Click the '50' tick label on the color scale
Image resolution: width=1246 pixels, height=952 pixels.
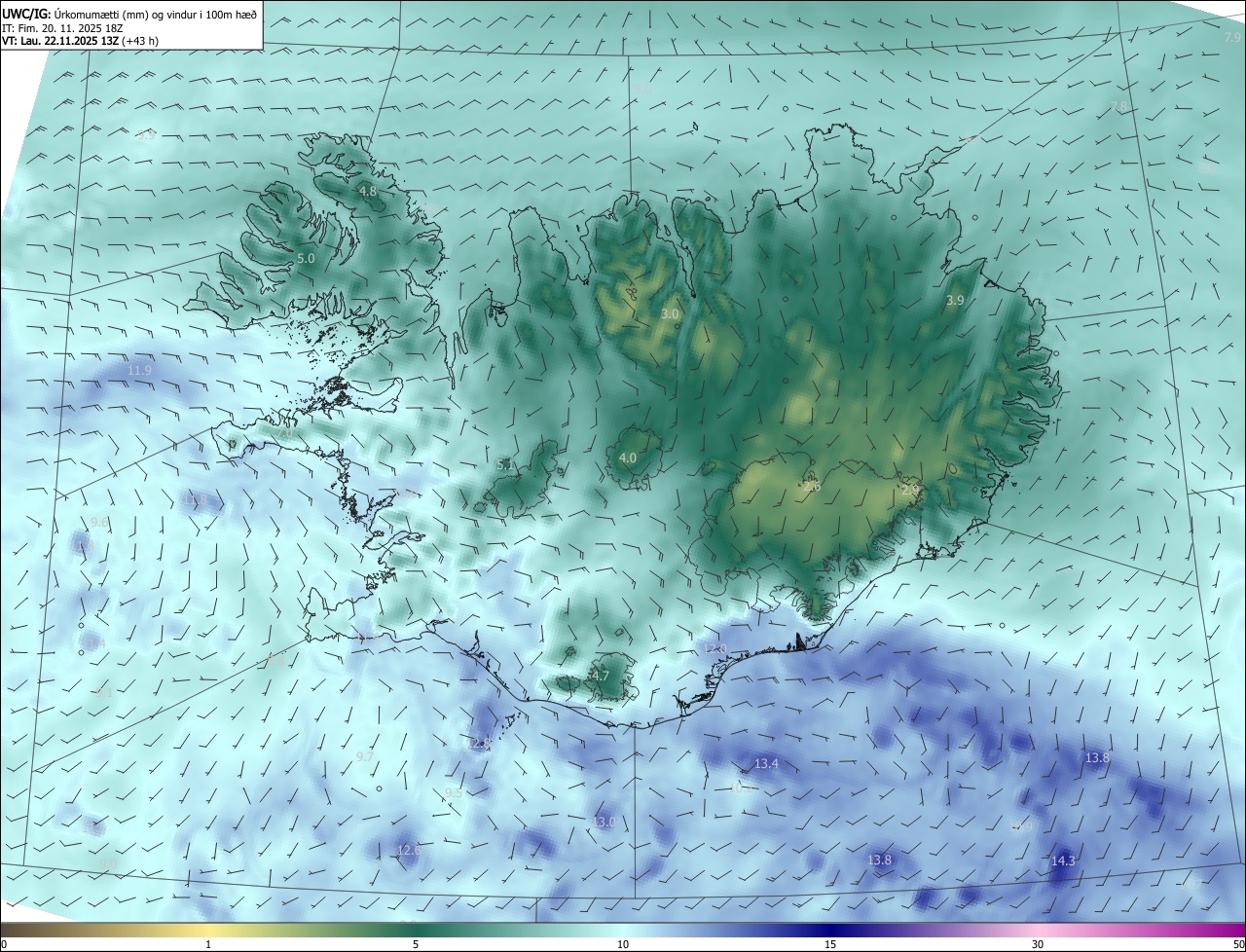coord(1237,944)
